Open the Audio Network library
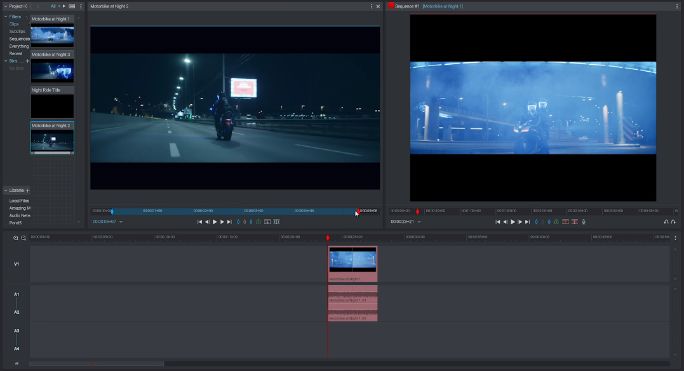Viewport: 684px width, 371px height. pos(20,216)
